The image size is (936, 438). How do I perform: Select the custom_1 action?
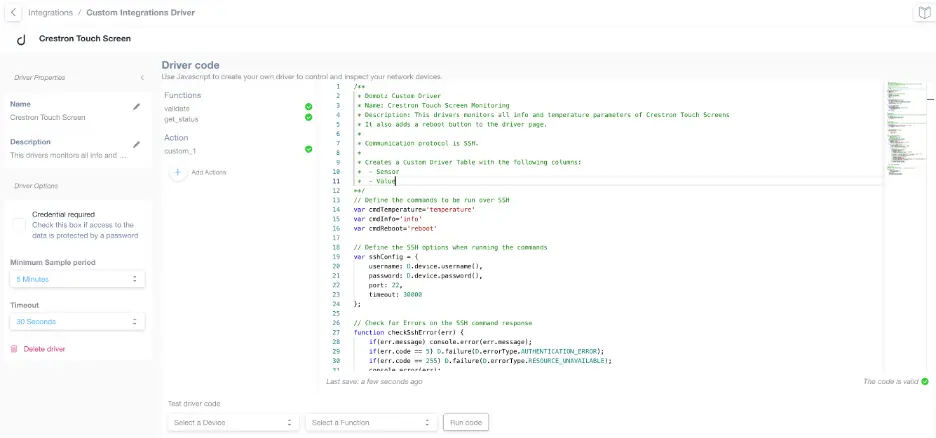pyautogui.click(x=180, y=151)
